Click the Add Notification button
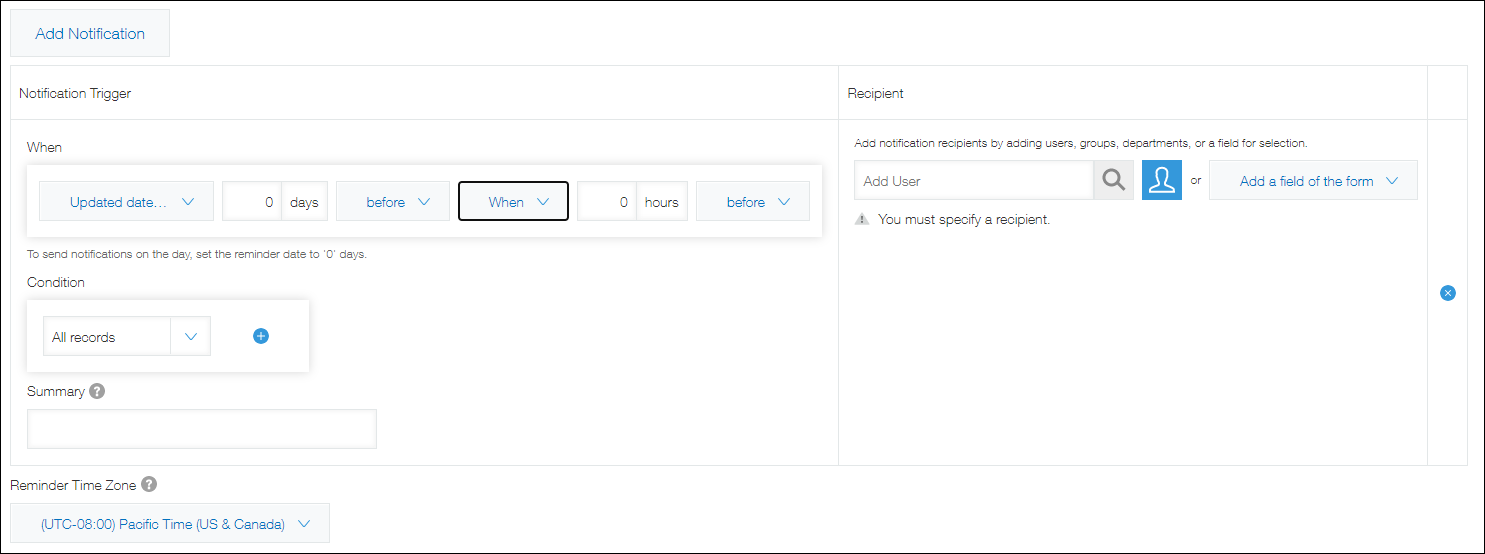This screenshot has height=554, width=1485. [90, 33]
